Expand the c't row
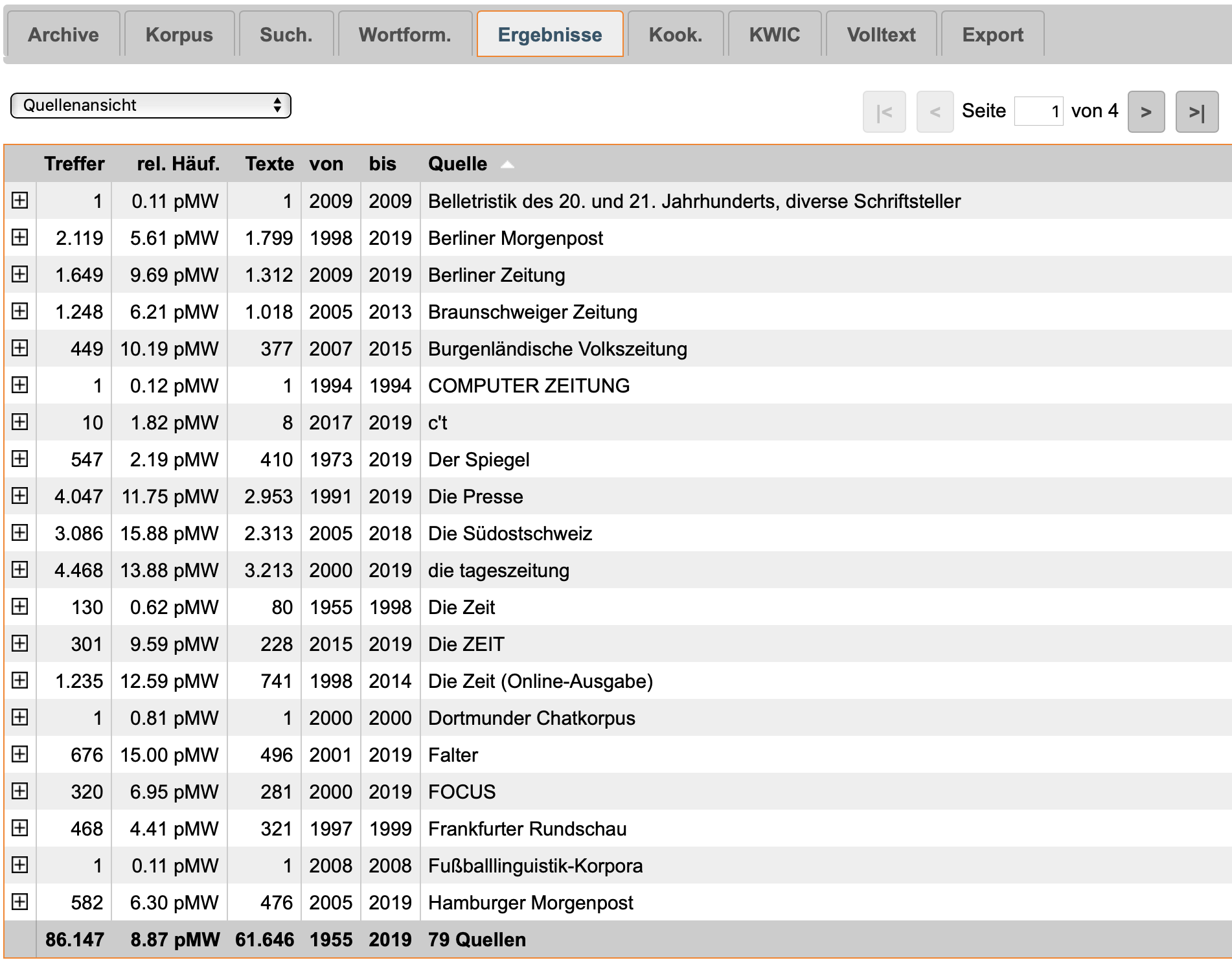The image size is (1232, 969). 20,422
